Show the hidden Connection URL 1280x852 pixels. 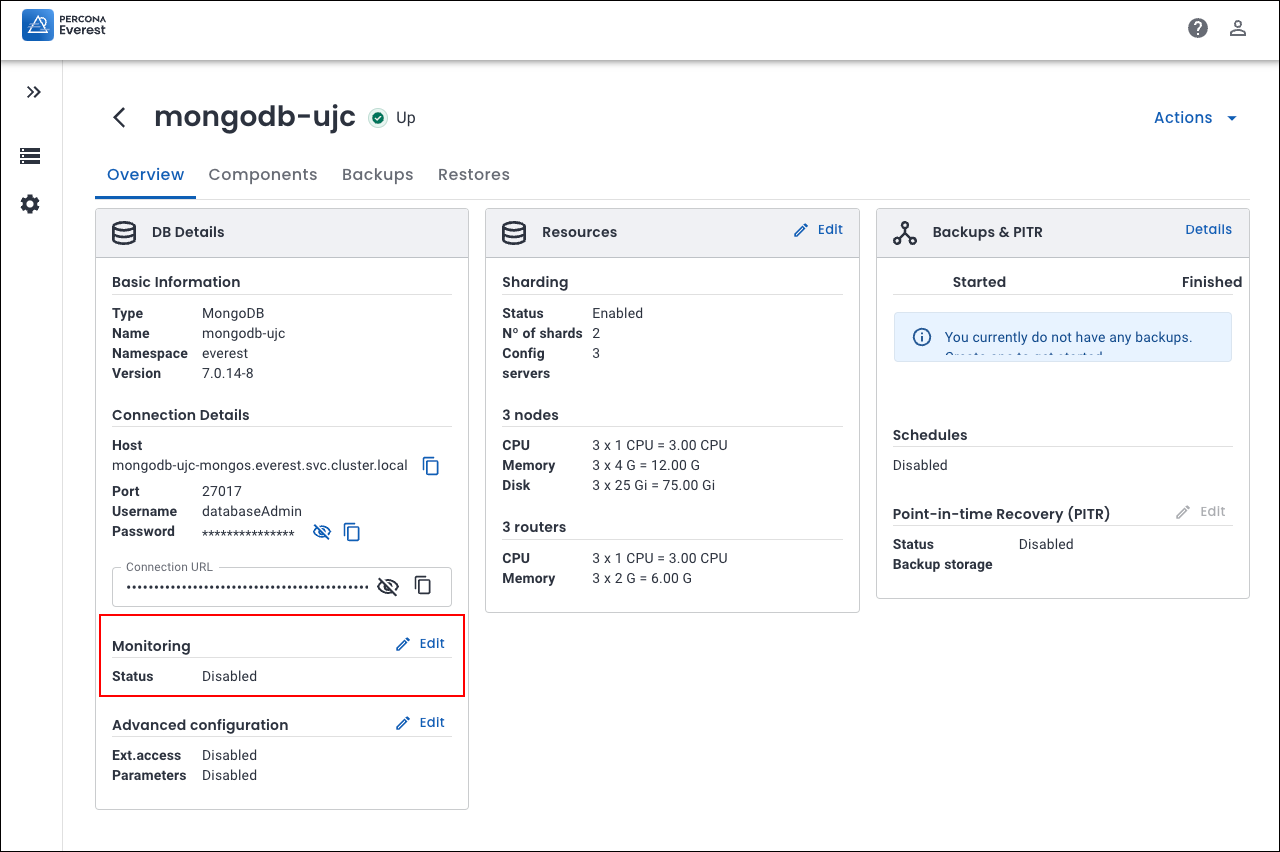[388, 586]
